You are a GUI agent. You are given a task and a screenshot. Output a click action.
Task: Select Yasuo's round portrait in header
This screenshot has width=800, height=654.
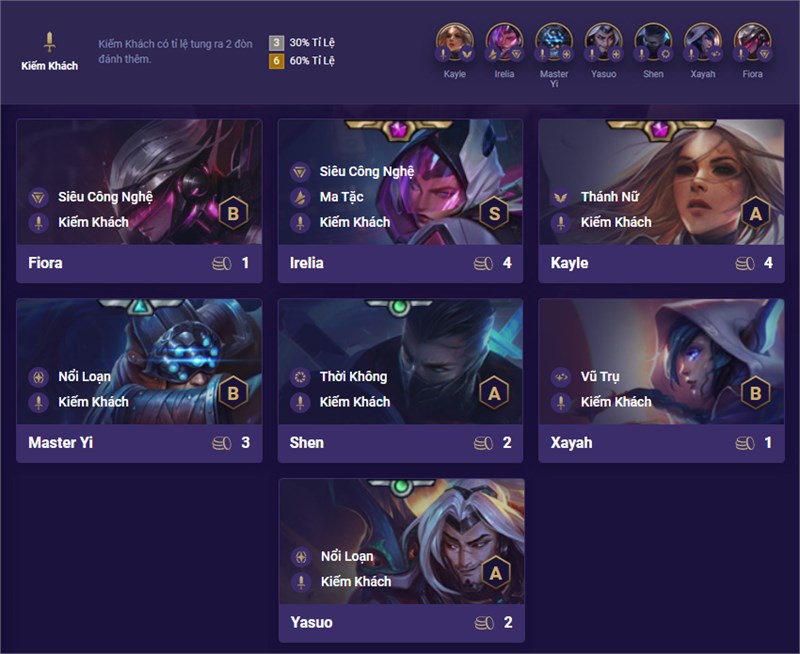point(603,42)
